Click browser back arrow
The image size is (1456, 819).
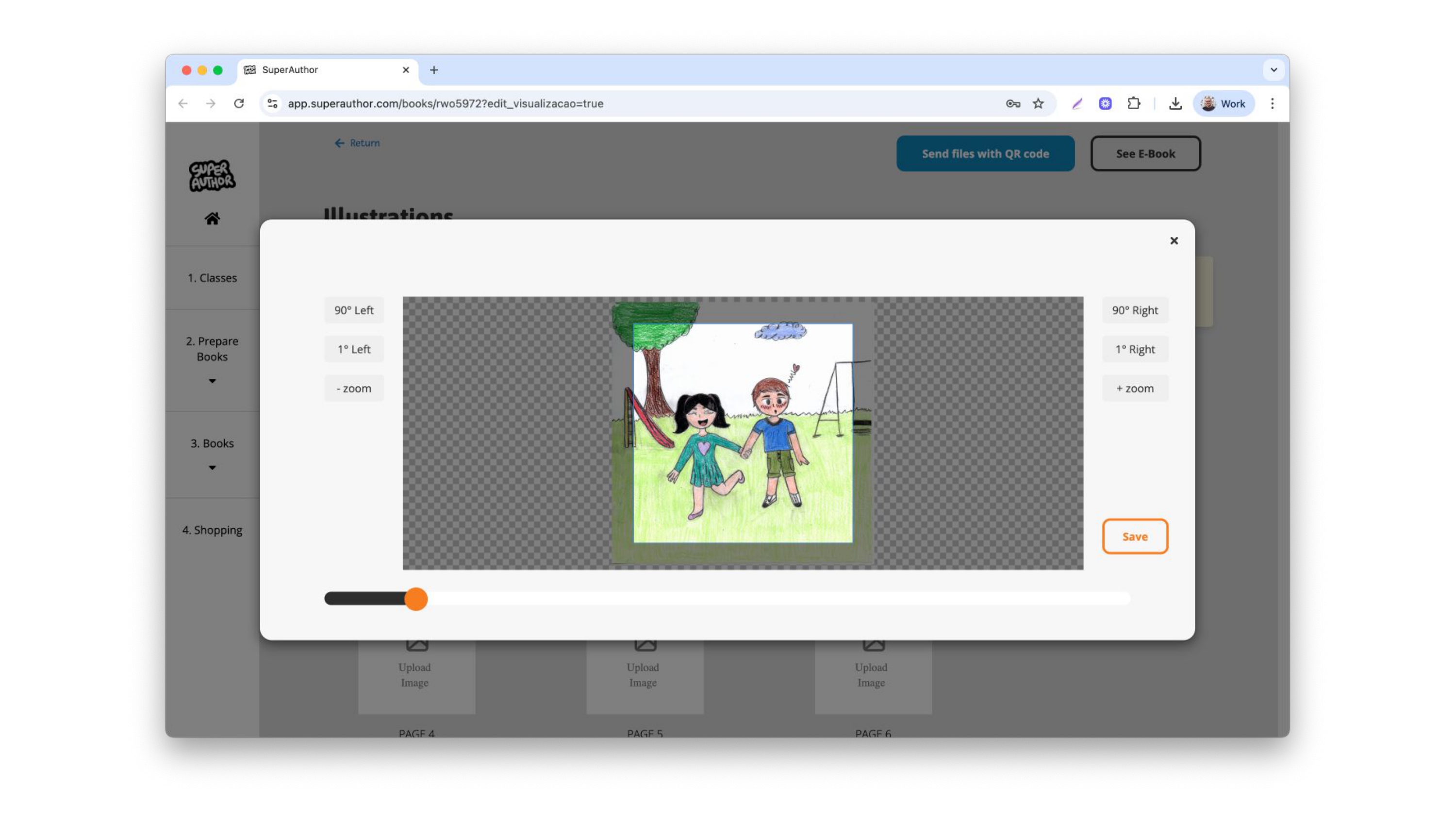pos(182,103)
